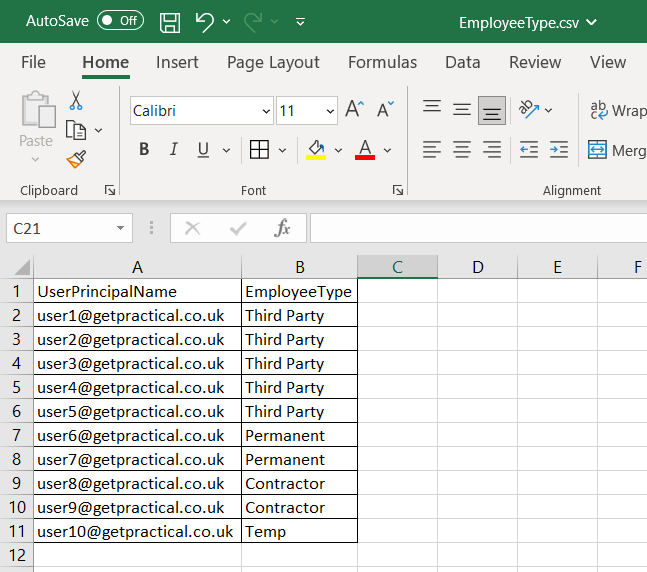Expand the Font Color palette arrow
647x572 pixels.
click(x=387, y=150)
